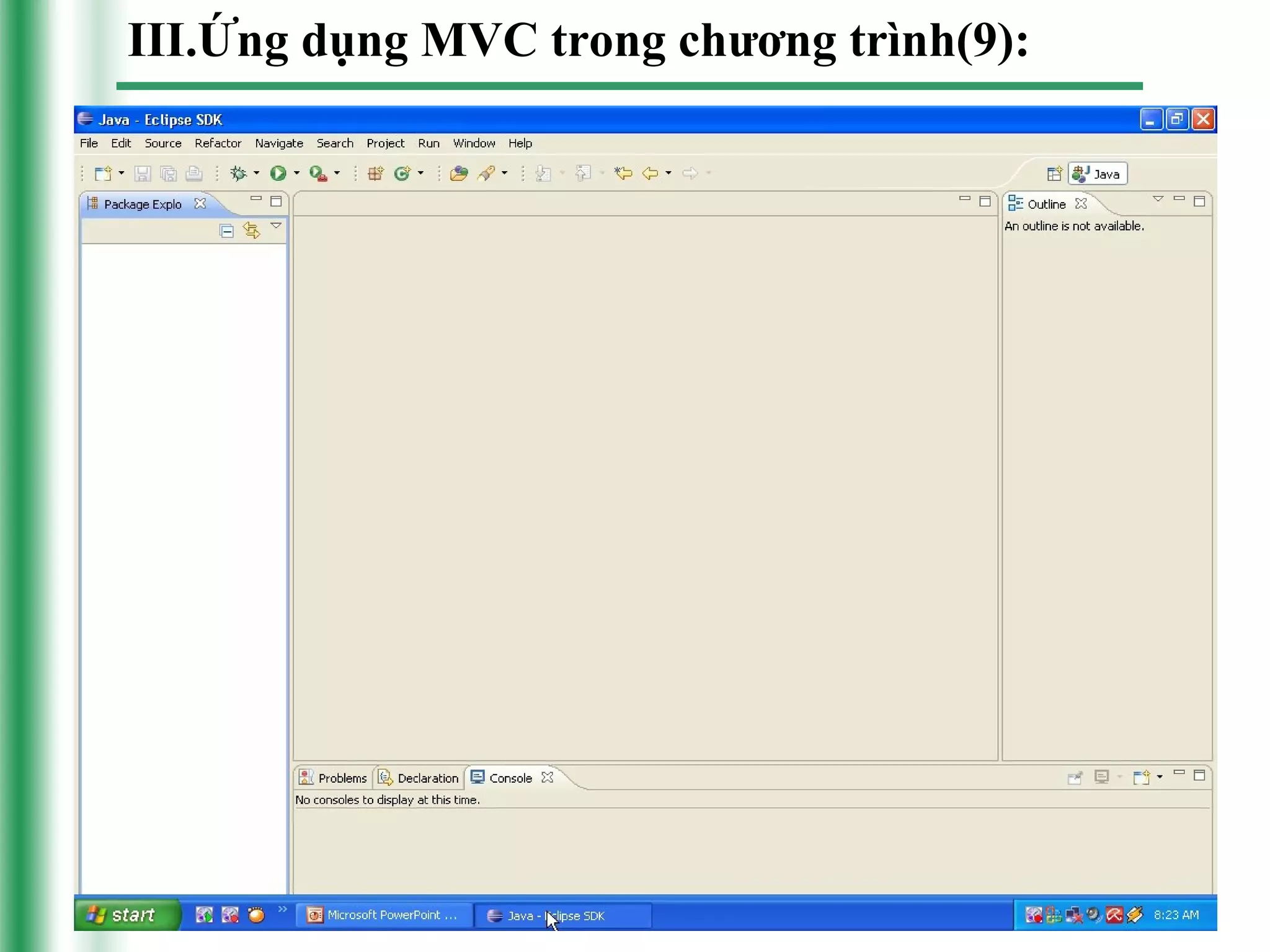Screen dimensions: 1270x952
Task: Open the New Java Class dropdown arrow
Action: tap(420, 174)
